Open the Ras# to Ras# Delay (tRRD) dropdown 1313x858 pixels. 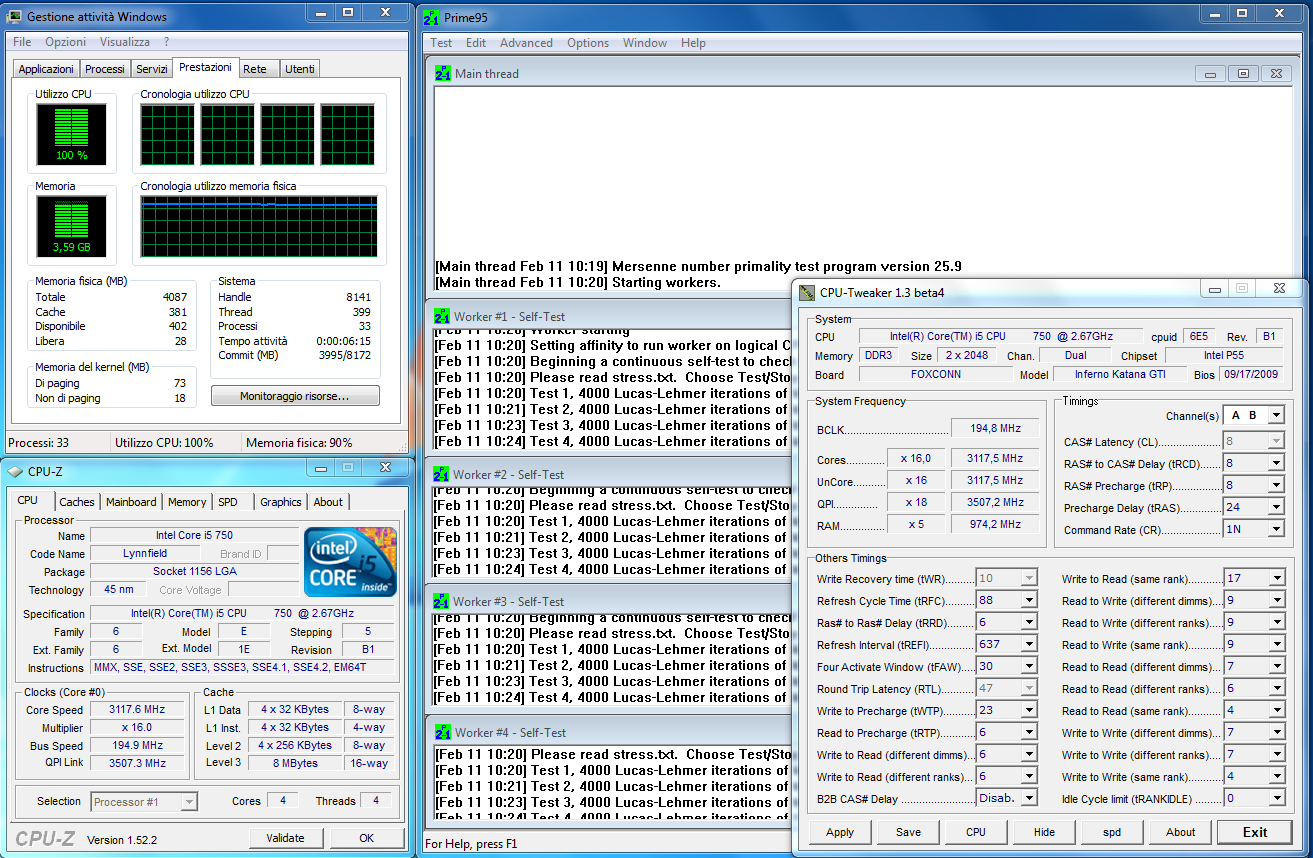click(1029, 622)
